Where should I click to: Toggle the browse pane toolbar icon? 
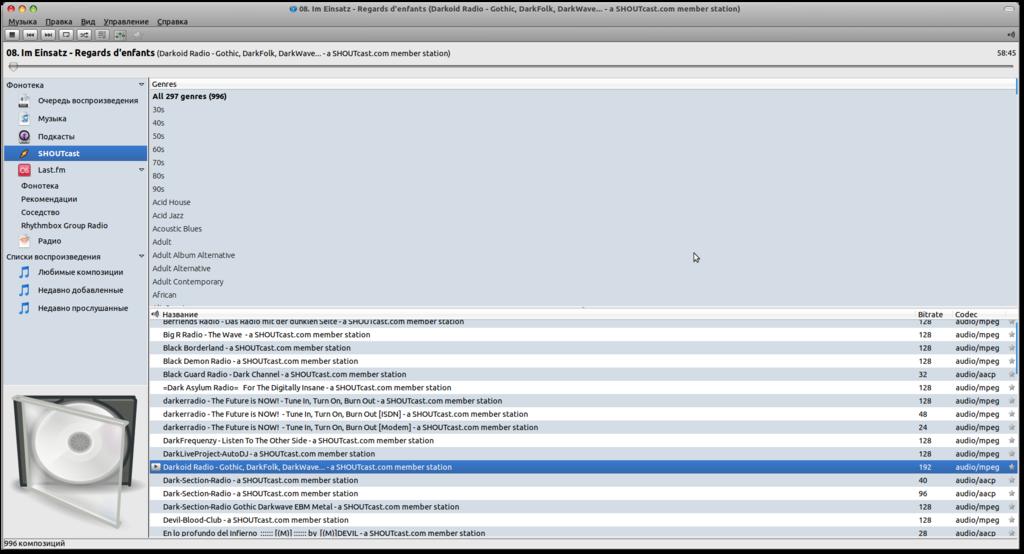pyautogui.click(x=102, y=35)
